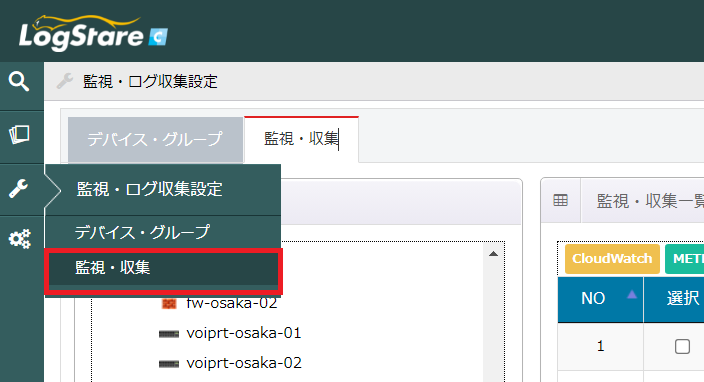Click the 監視・ログ収集設定 flyout menu header
This screenshot has height=382, width=704.
pos(163,189)
